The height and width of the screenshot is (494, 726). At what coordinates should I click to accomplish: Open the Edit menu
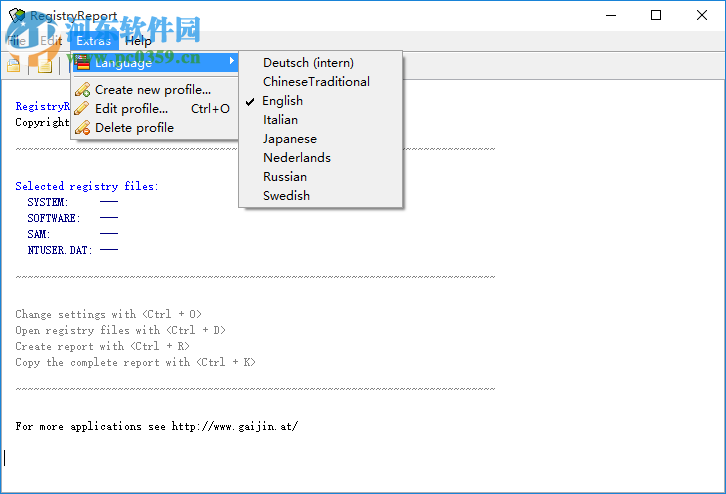(51, 41)
